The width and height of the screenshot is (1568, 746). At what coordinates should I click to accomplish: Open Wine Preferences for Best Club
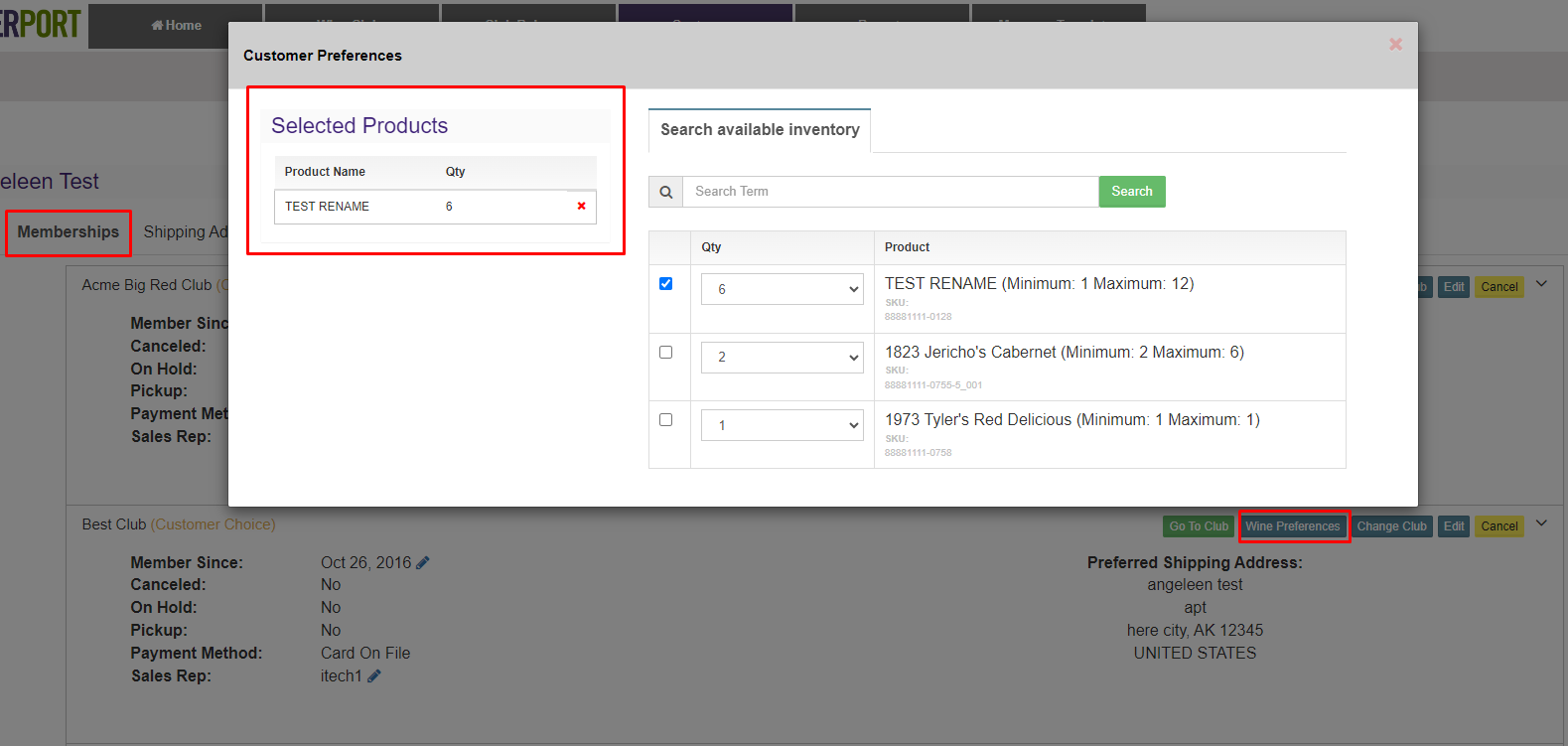1293,526
